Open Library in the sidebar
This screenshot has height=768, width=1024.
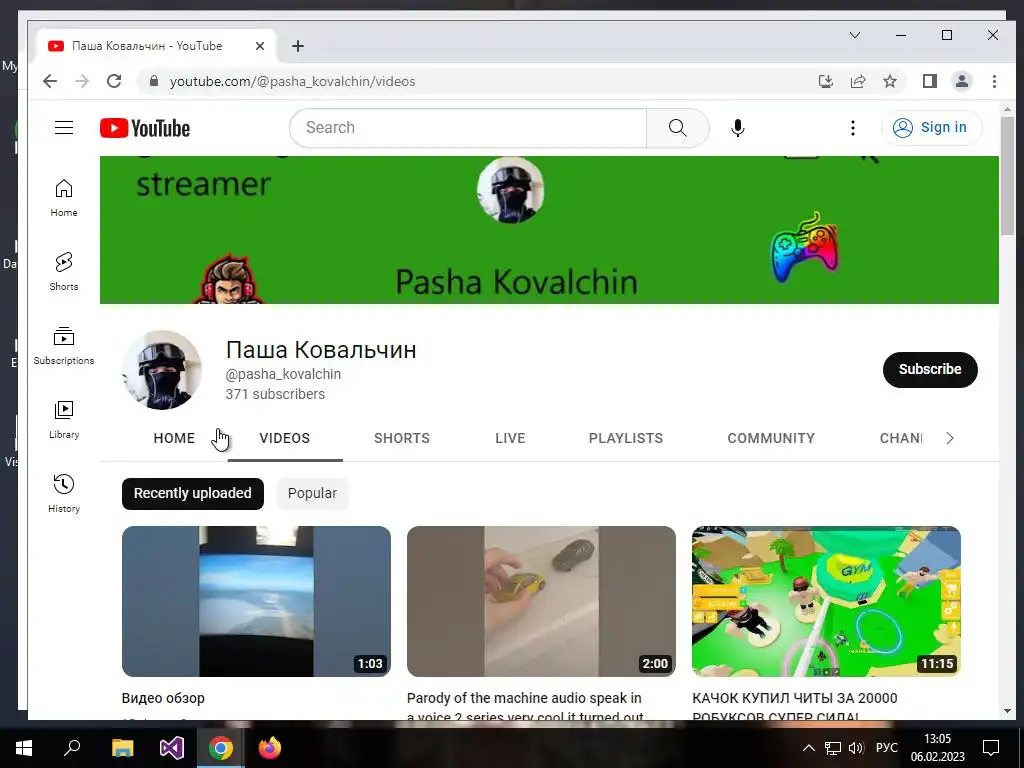click(63, 419)
